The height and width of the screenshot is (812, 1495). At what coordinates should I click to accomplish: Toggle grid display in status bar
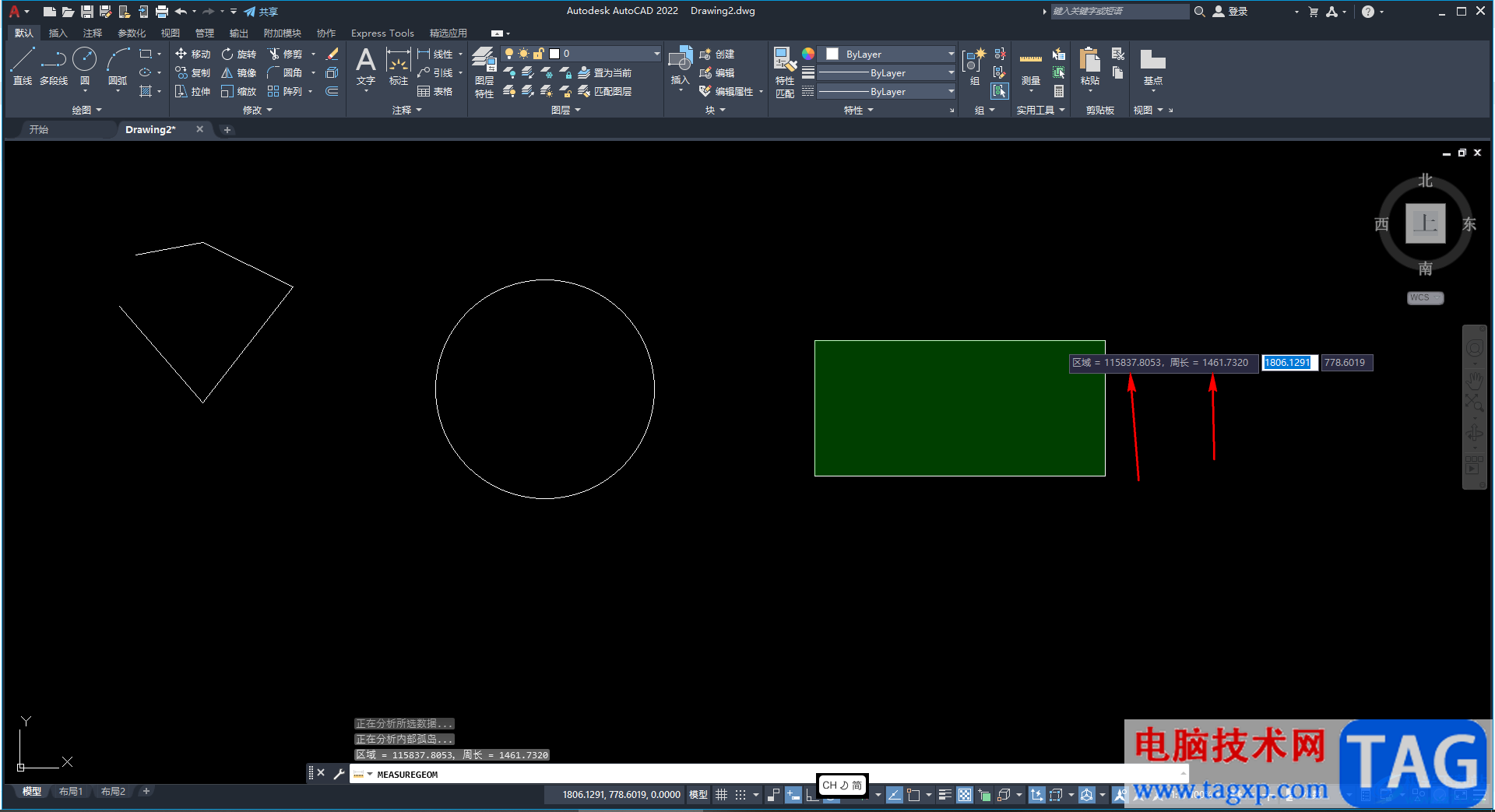(x=721, y=795)
